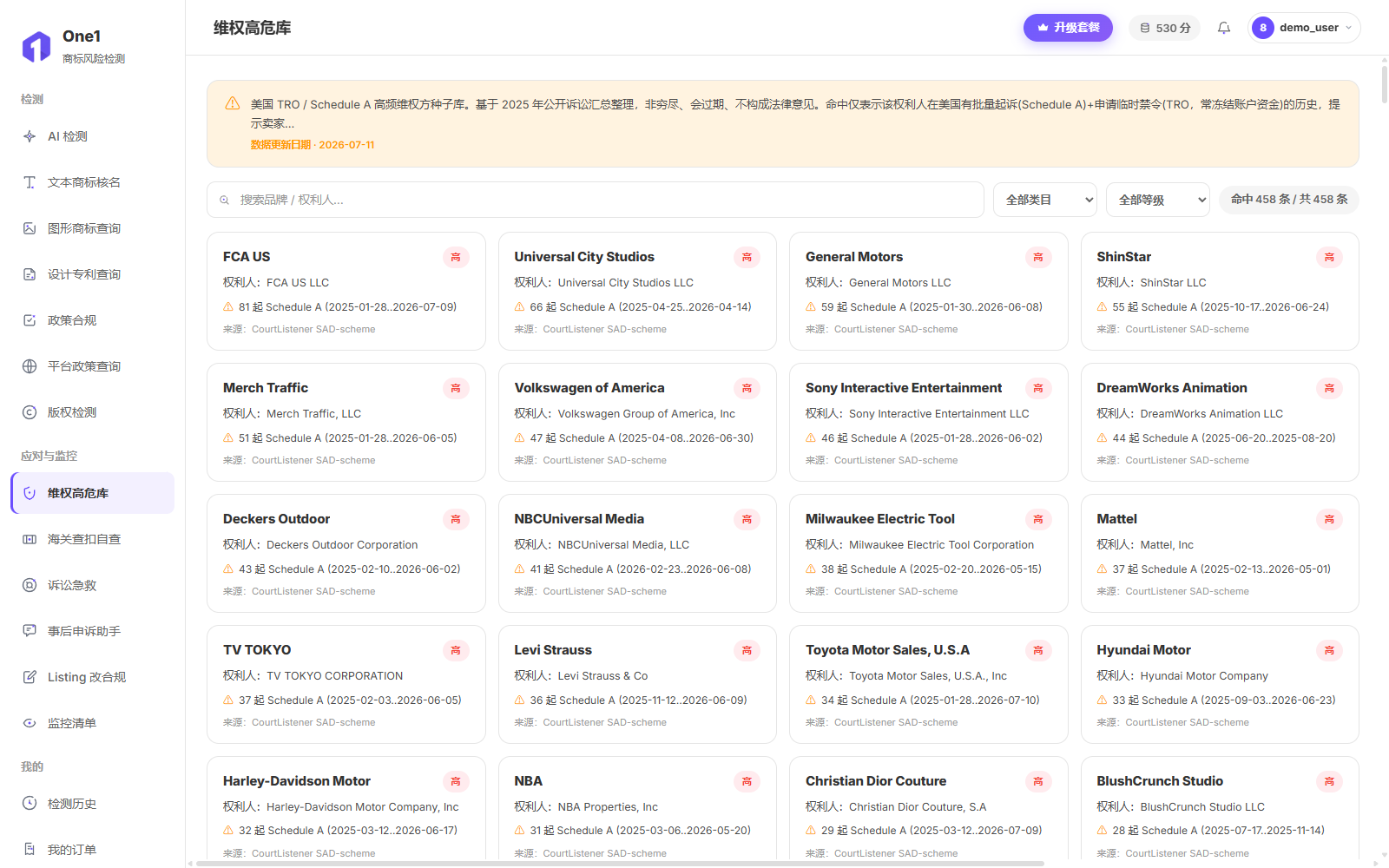Go to 文本商标核名 page
The width and height of the screenshot is (1389, 868).
pyautogui.click(x=92, y=182)
